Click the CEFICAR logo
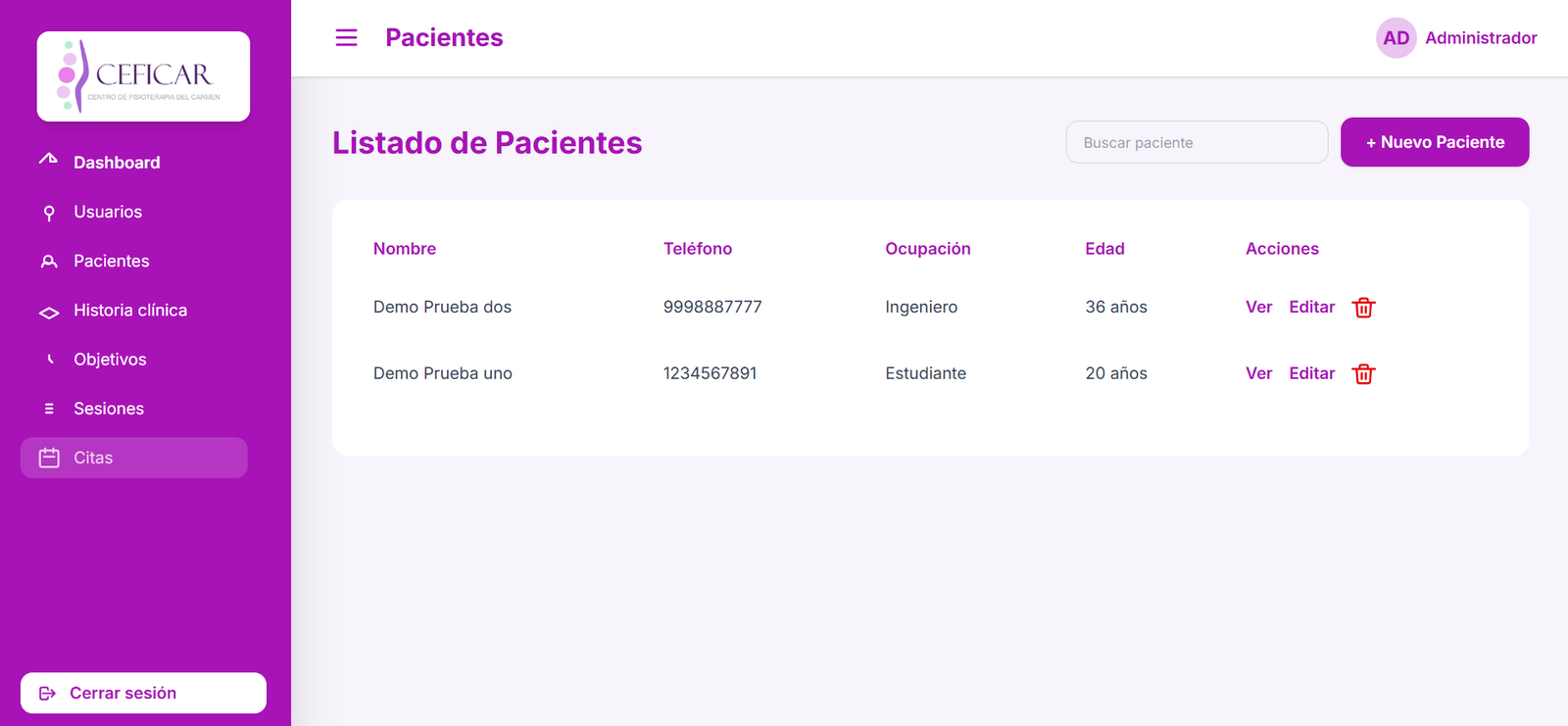This screenshot has width=1568, height=726. 143,76
